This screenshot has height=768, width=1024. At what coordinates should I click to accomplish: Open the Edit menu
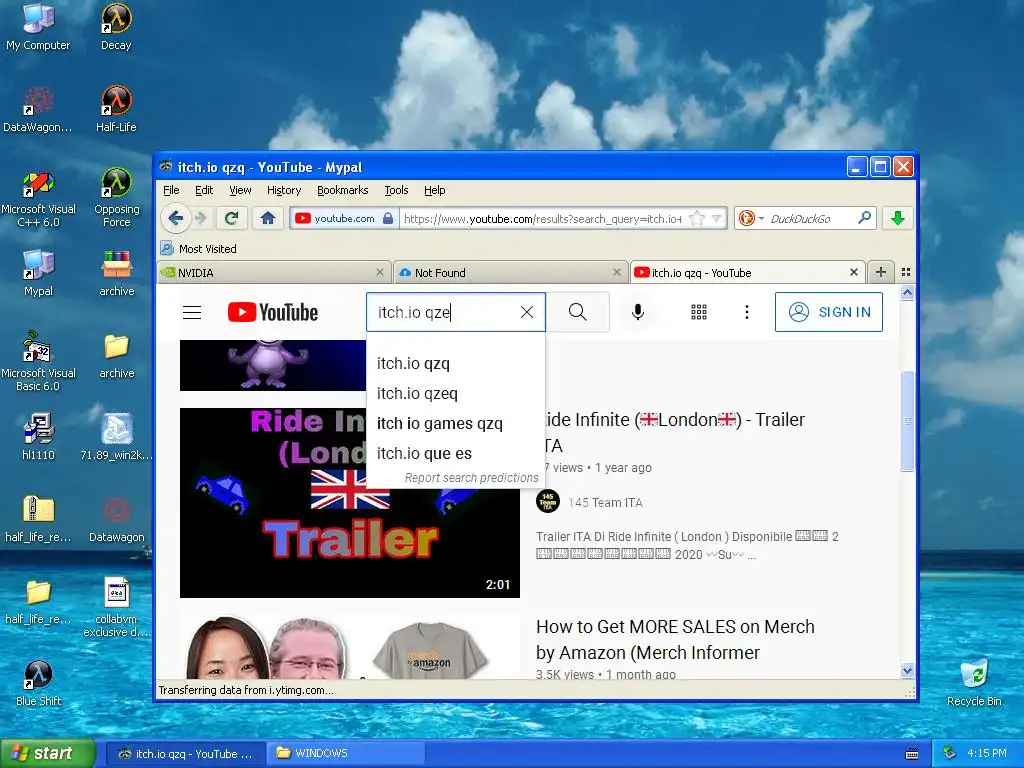pos(204,190)
